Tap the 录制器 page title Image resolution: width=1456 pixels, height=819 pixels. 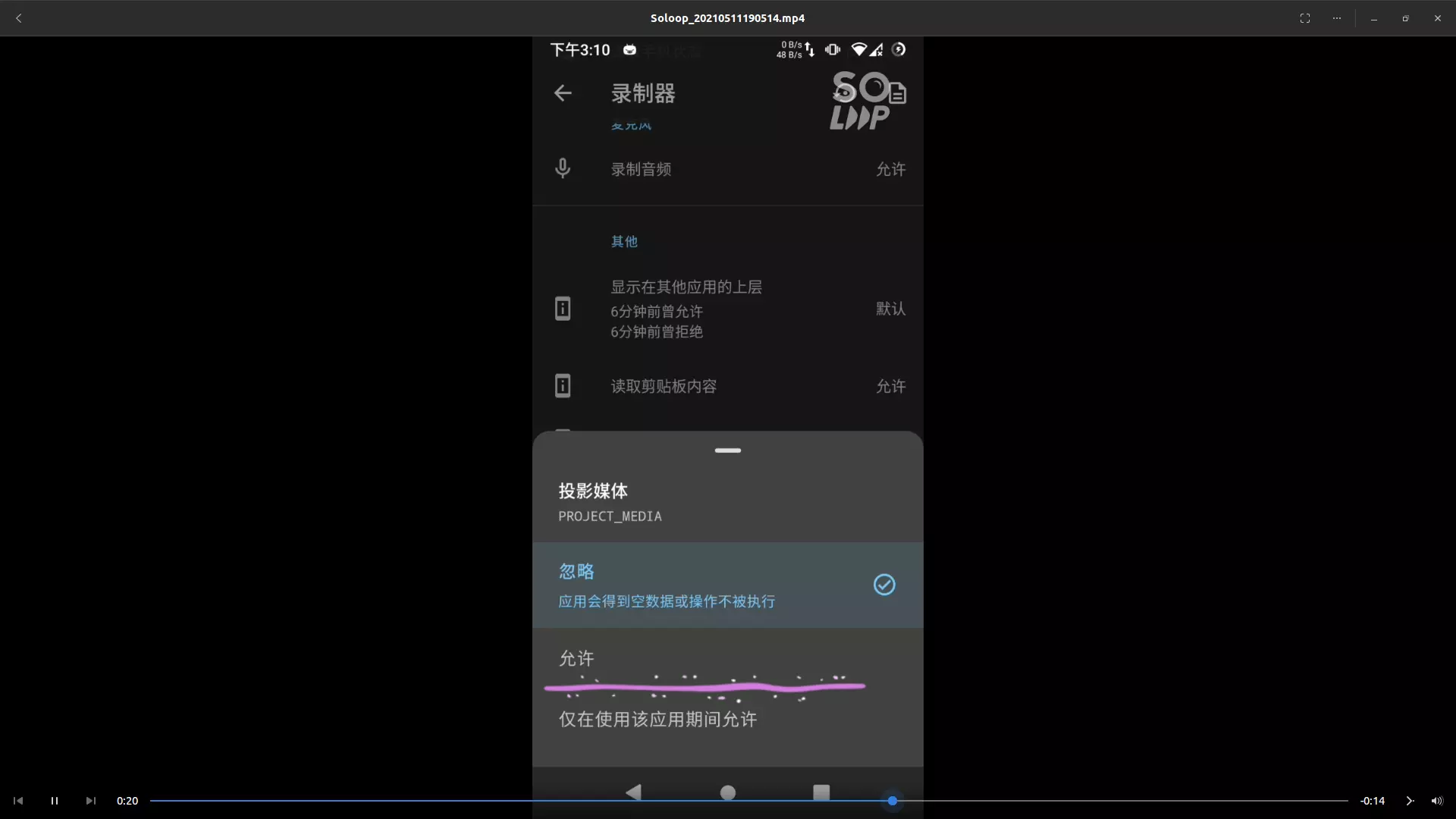tap(643, 93)
